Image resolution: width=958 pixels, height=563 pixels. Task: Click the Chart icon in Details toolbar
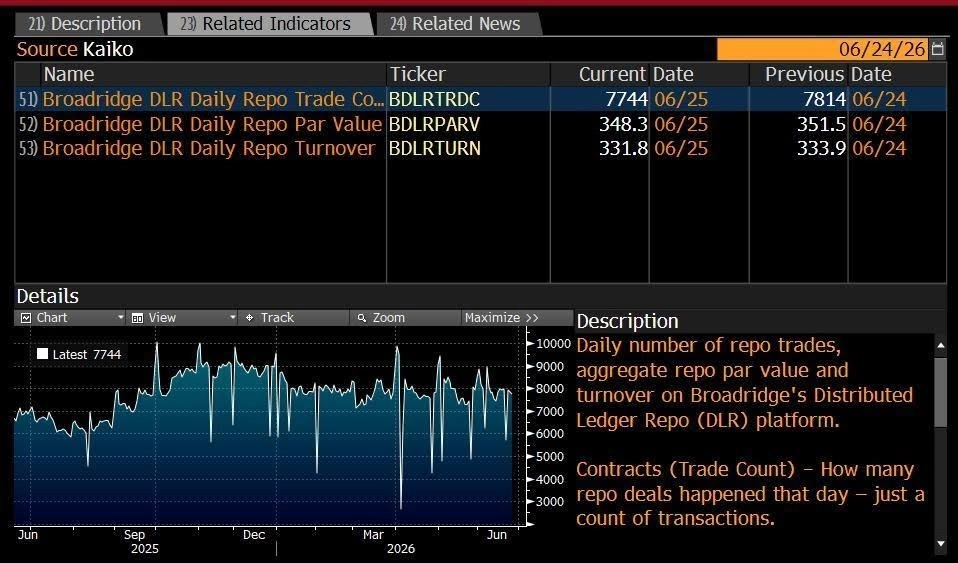click(26, 318)
